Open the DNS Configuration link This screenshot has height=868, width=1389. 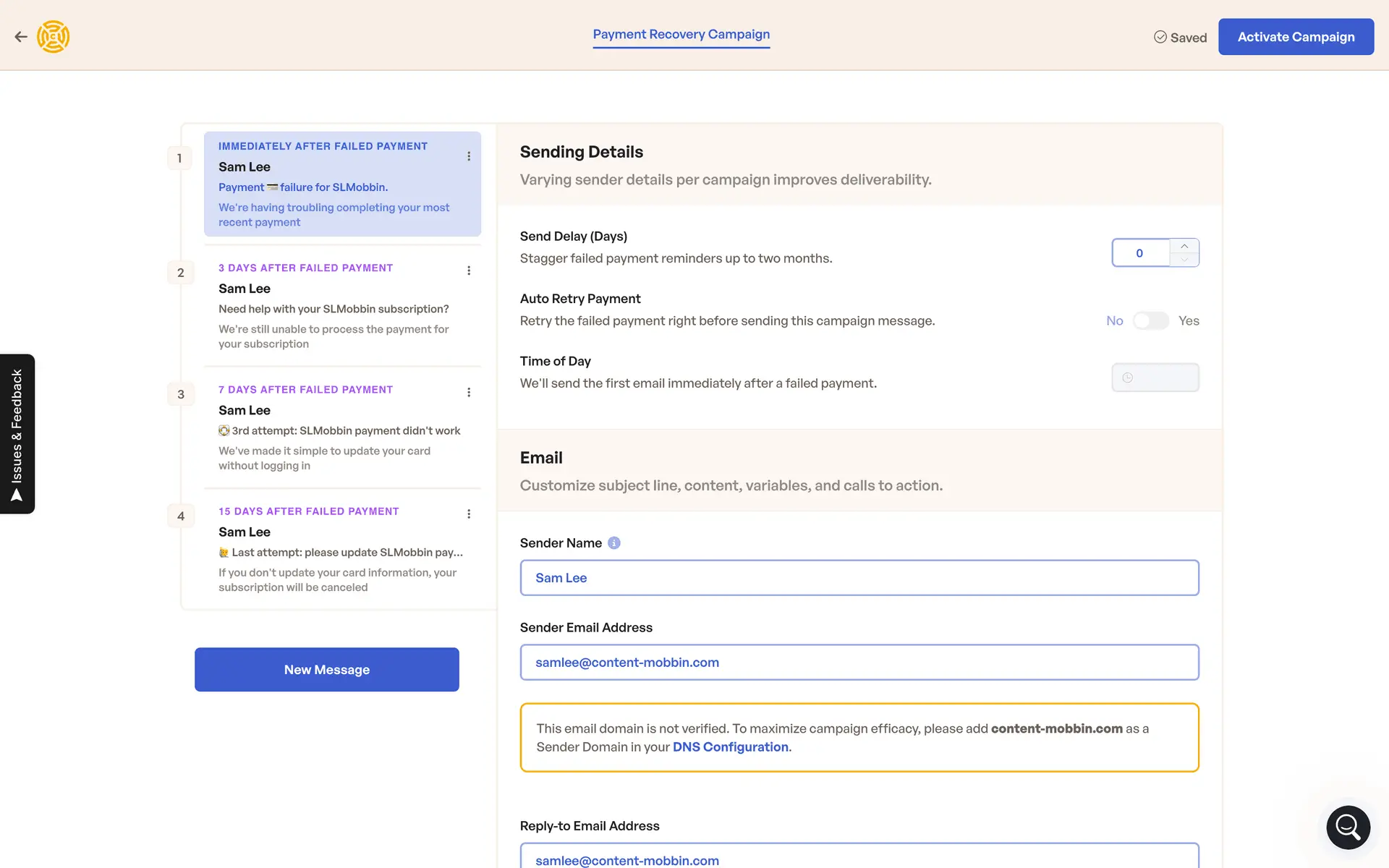(x=730, y=747)
